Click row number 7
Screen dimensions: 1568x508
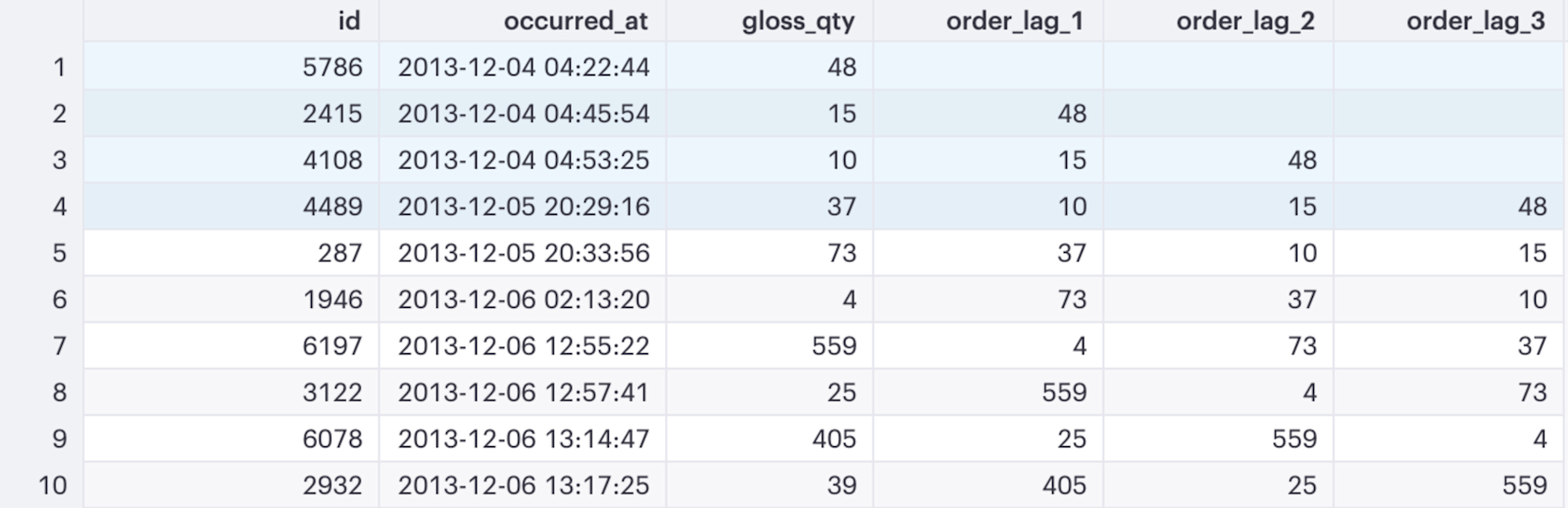pos(59,345)
